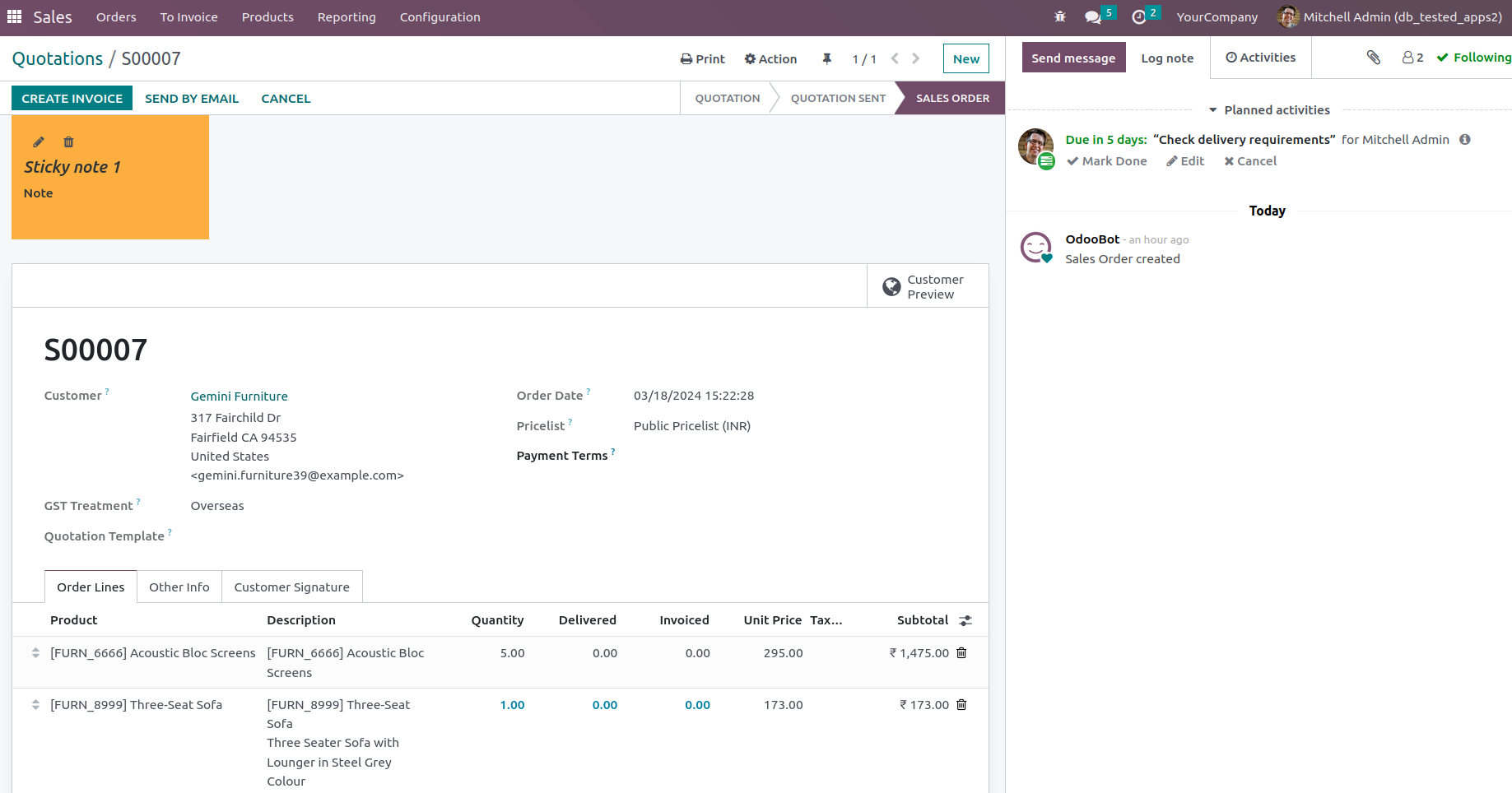Image resolution: width=1512 pixels, height=793 pixels.
Task: Mark the delivery requirements activity as done
Action: (x=1106, y=161)
